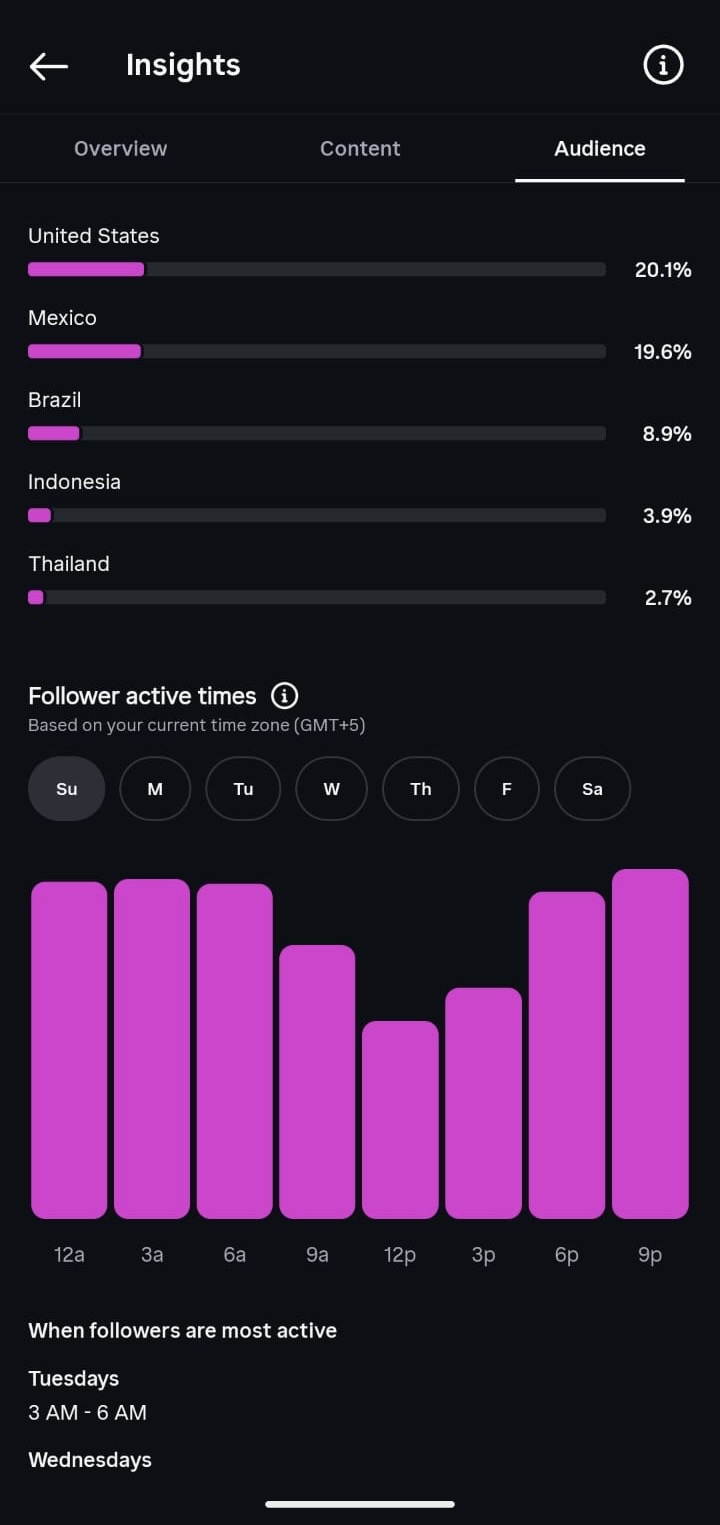Viewport: 720px width, 1525px height.
Task: Pick the Sa day pill
Action: pyautogui.click(x=592, y=789)
